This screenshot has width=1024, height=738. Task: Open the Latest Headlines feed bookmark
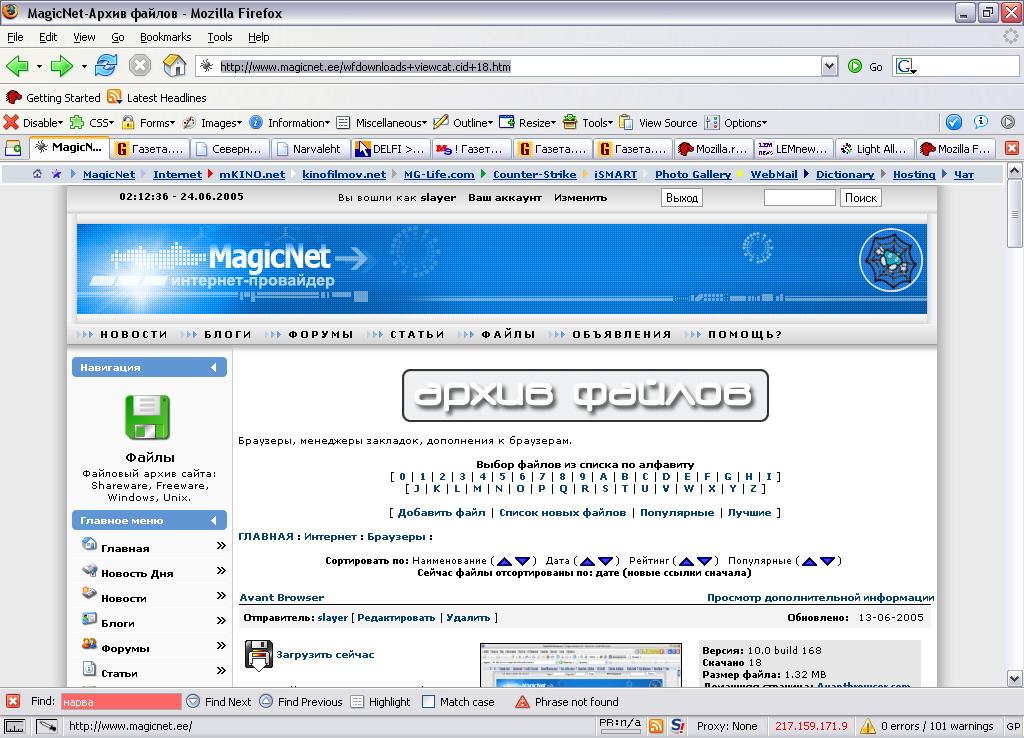(157, 97)
